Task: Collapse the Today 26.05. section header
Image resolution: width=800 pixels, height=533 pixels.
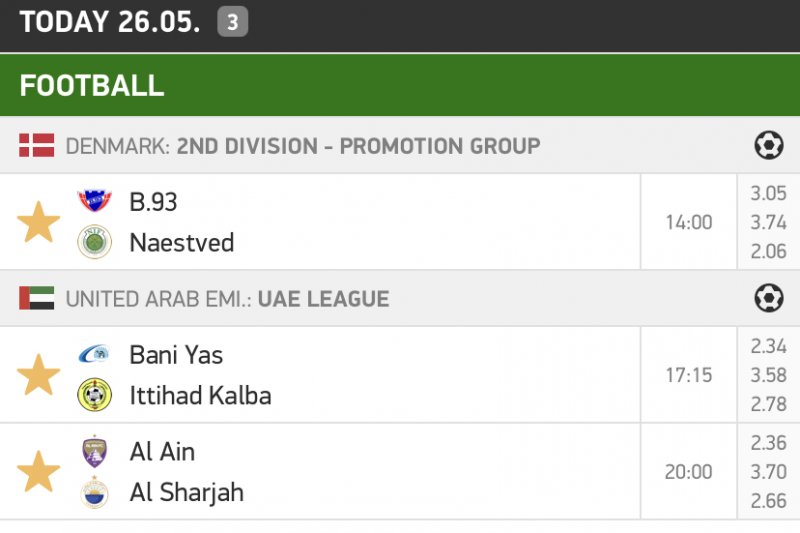Action: 110,23
